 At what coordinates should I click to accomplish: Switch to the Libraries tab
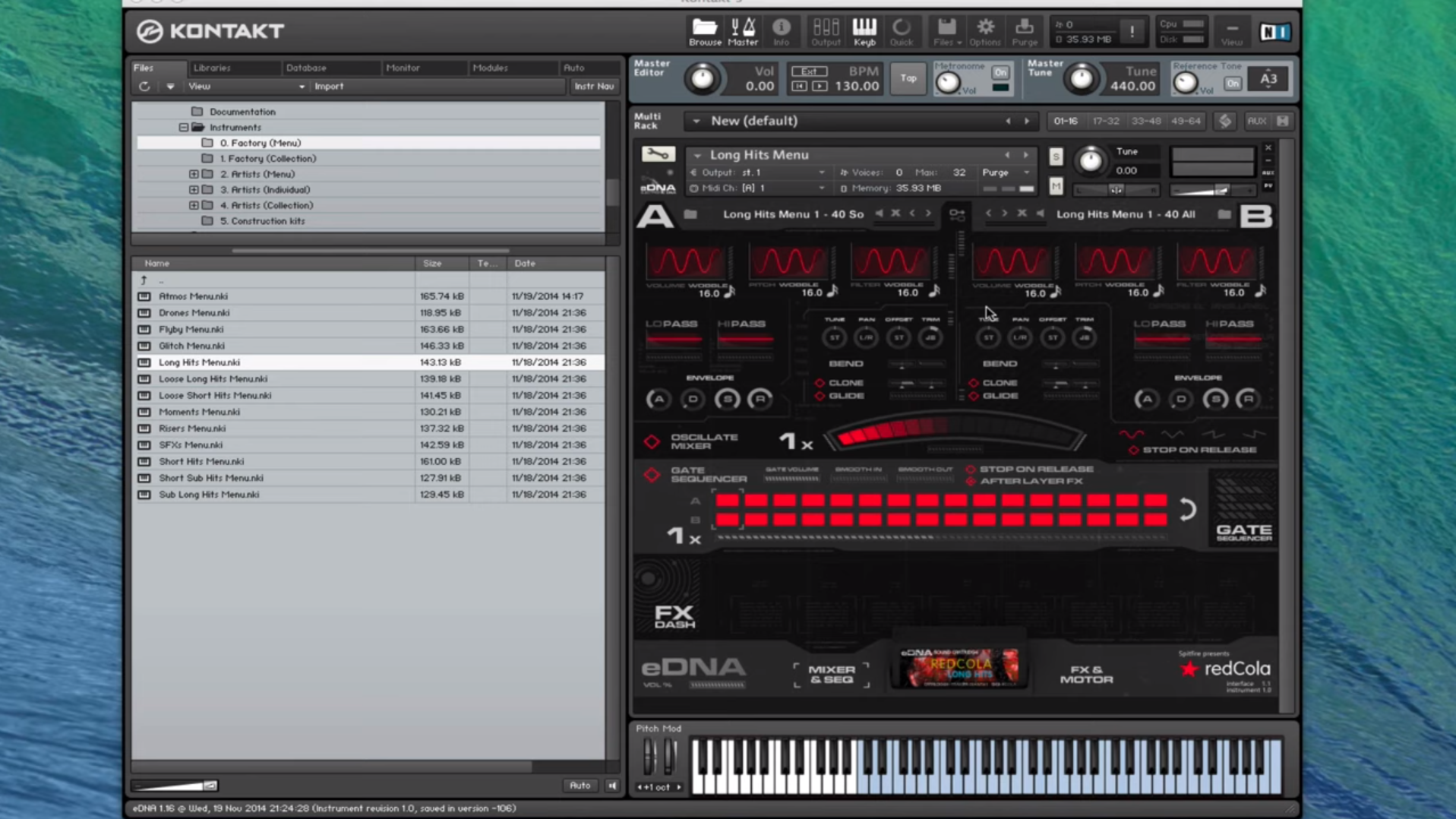[212, 68]
